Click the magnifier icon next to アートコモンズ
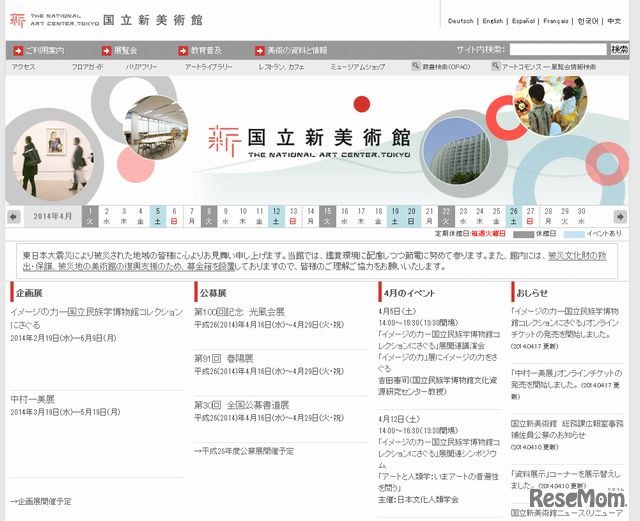Viewport: 640px width, 521px height. (495, 66)
